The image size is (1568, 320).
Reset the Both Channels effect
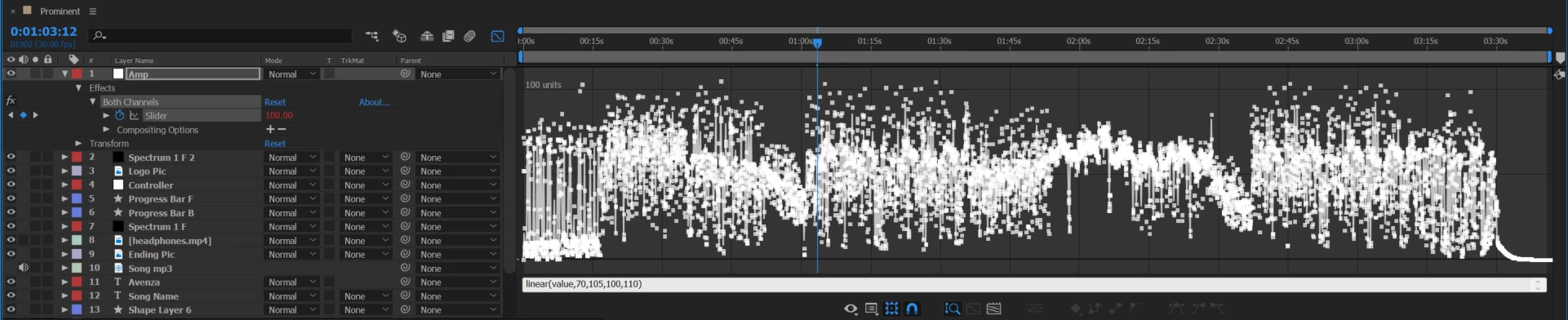(275, 102)
